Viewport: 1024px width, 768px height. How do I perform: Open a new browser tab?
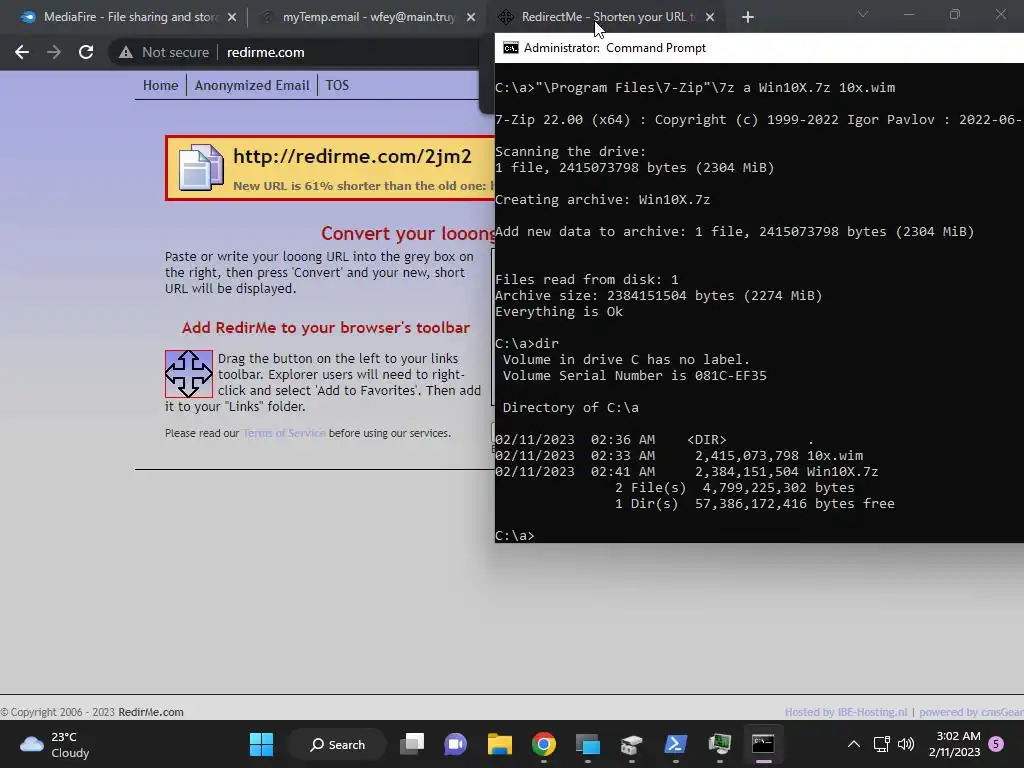point(748,17)
